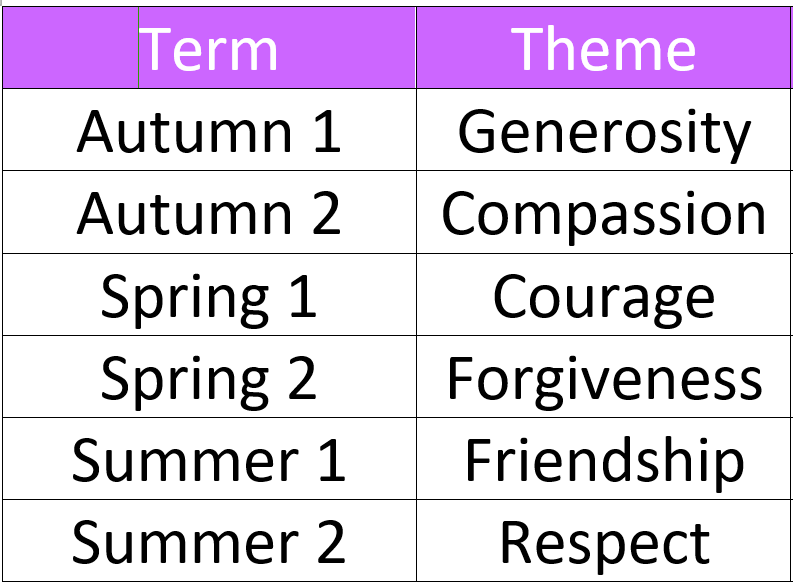
Task: Select the Compassion theme cell
Action: click(604, 213)
